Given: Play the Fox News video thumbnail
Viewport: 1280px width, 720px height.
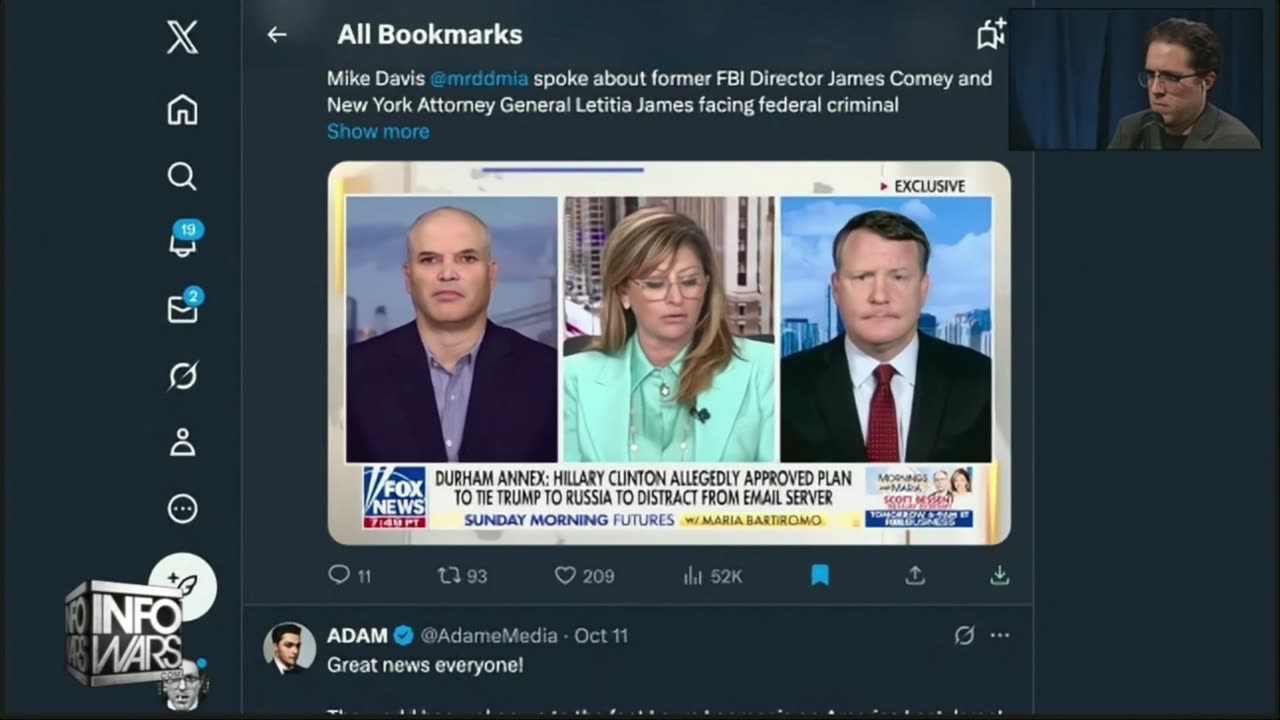Looking at the screenshot, I should (669, 353).
